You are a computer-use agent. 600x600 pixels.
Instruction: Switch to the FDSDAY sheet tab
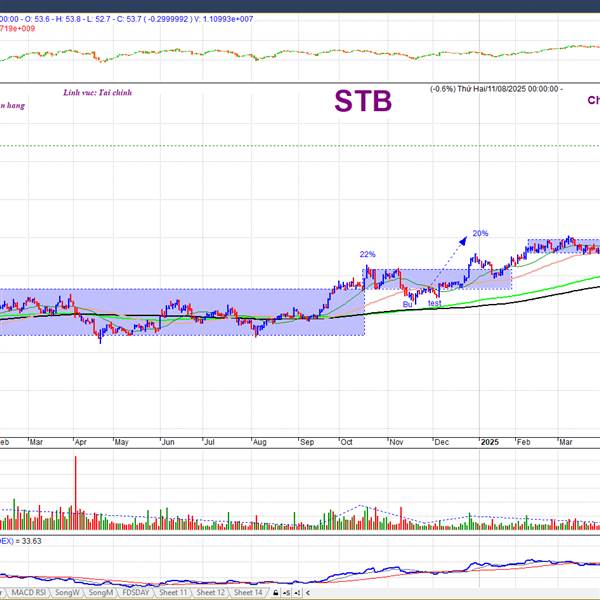pyautogui.click(x=136, y=592)
